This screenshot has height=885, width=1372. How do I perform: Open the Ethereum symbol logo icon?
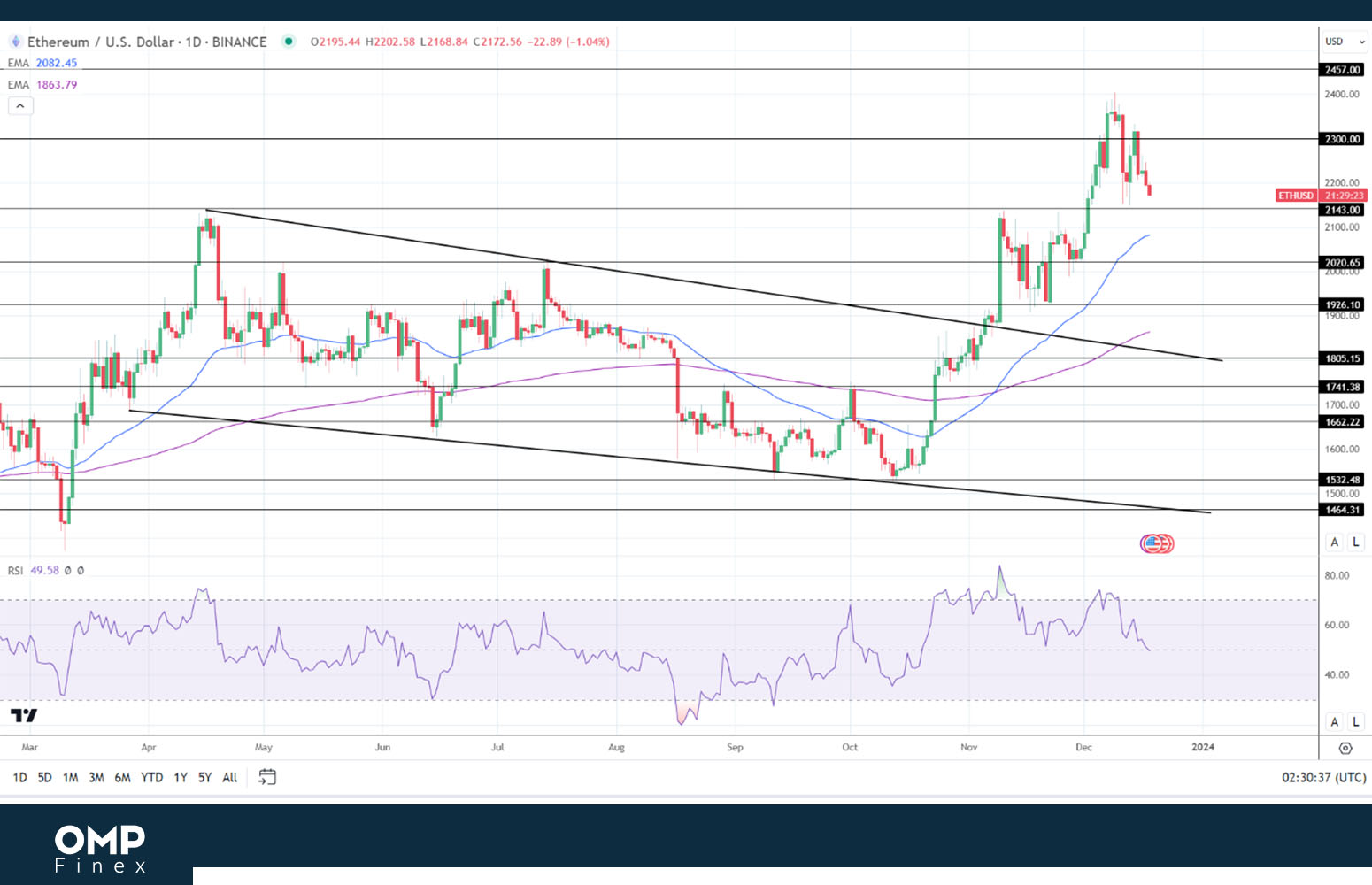[x=15, y=42]
